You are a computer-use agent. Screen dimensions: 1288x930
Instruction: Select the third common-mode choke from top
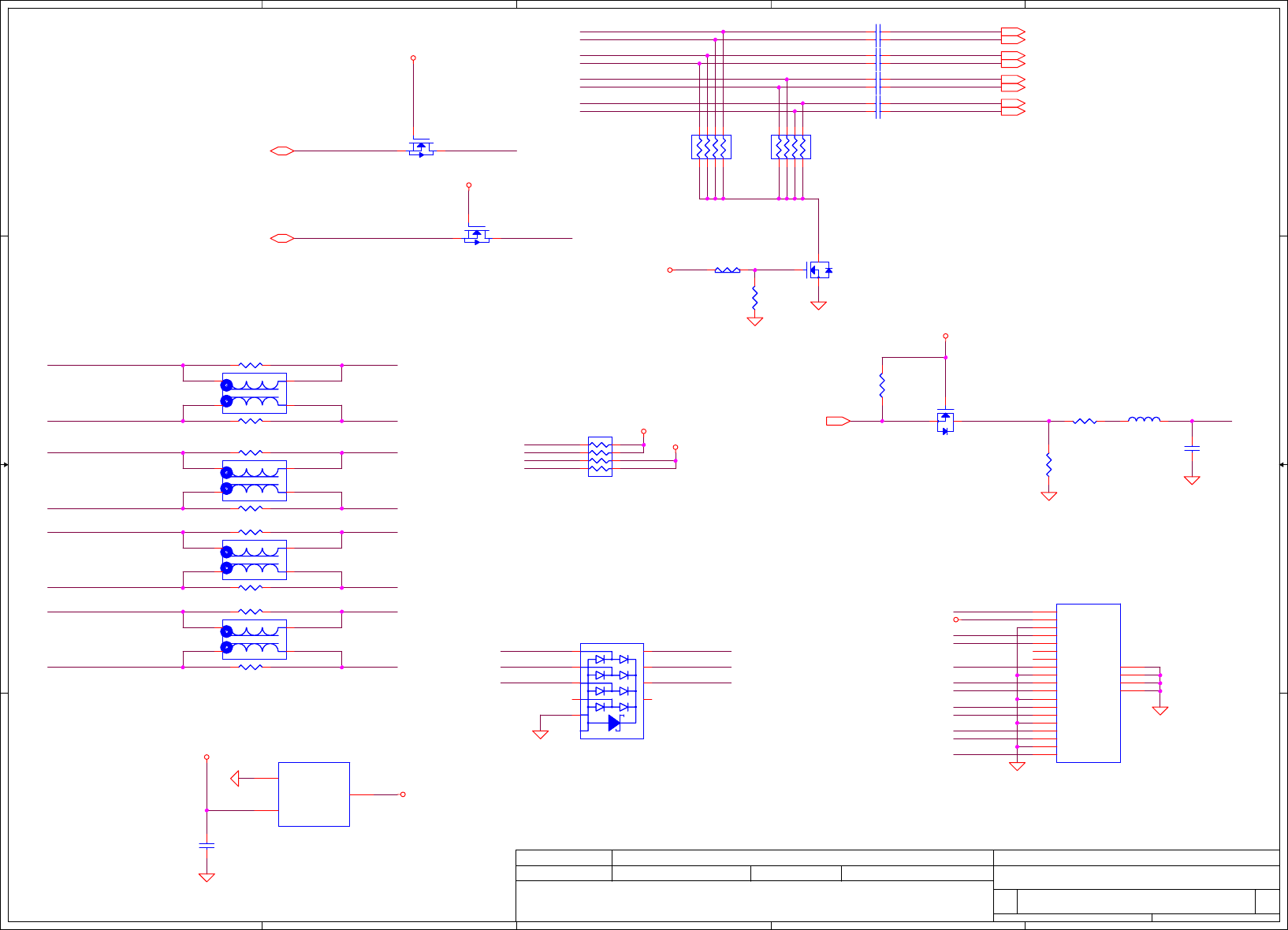pos(255,560)
